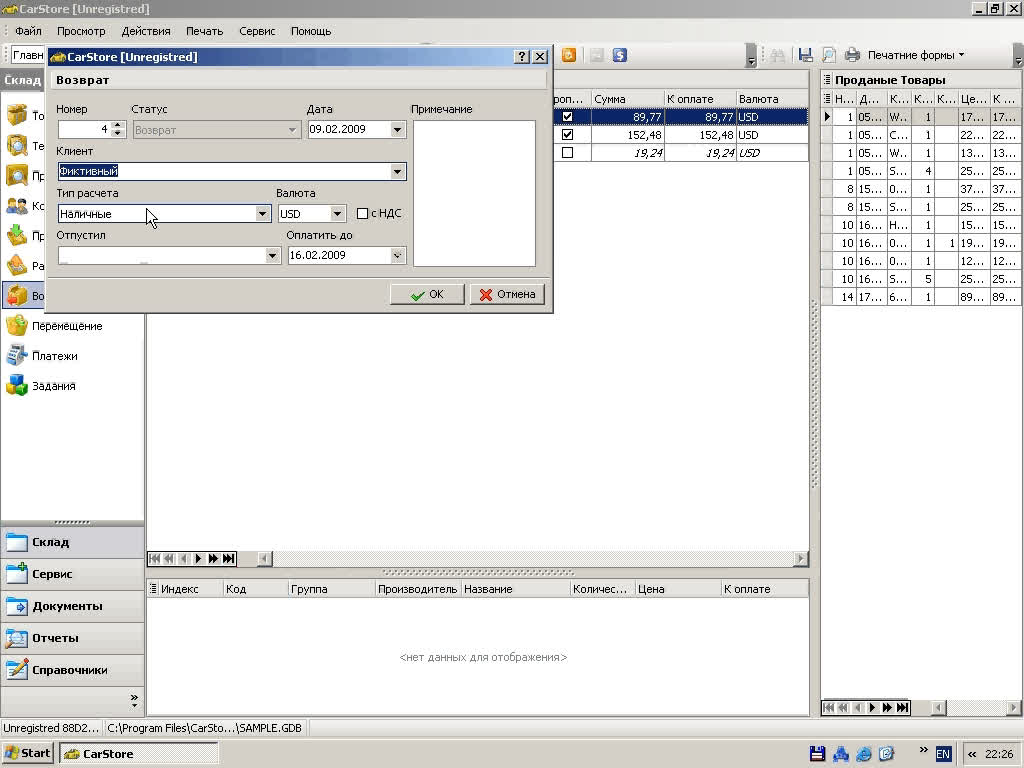The height and width of the screenshot is (768, 1024).
Task: Open the Клиент dropdown arrow
Action: (397, 172)
